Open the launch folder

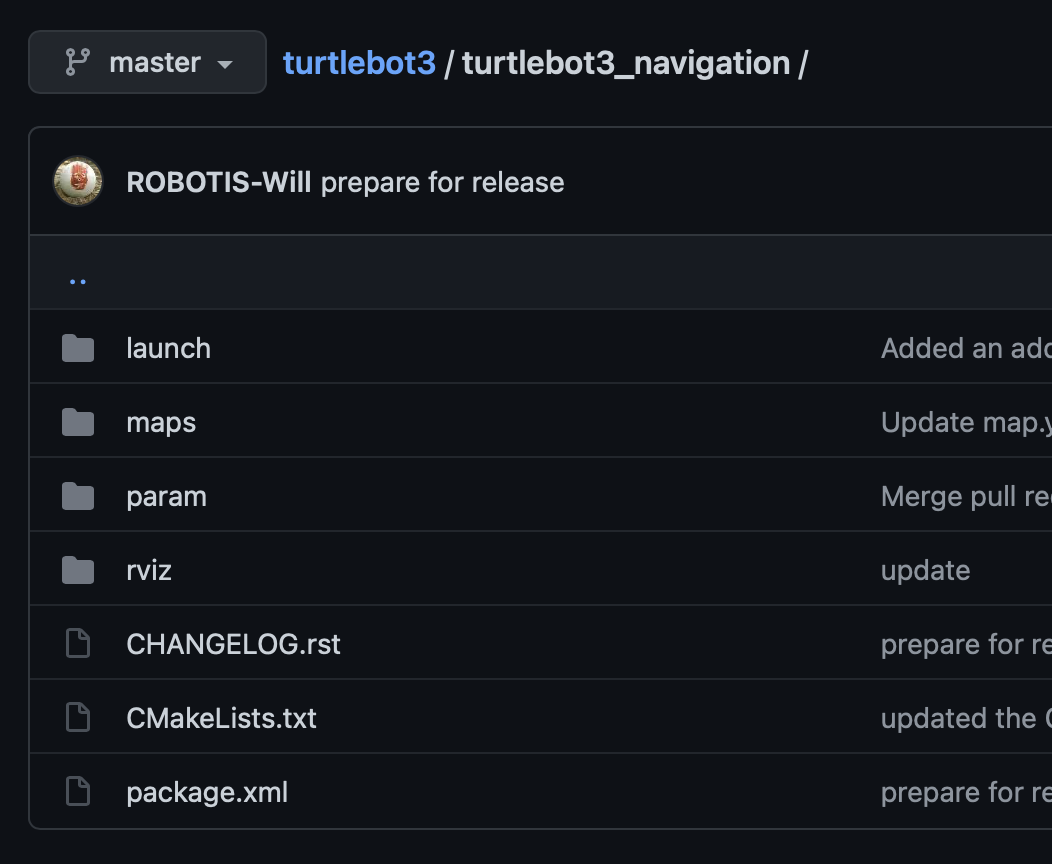point(168,349)
